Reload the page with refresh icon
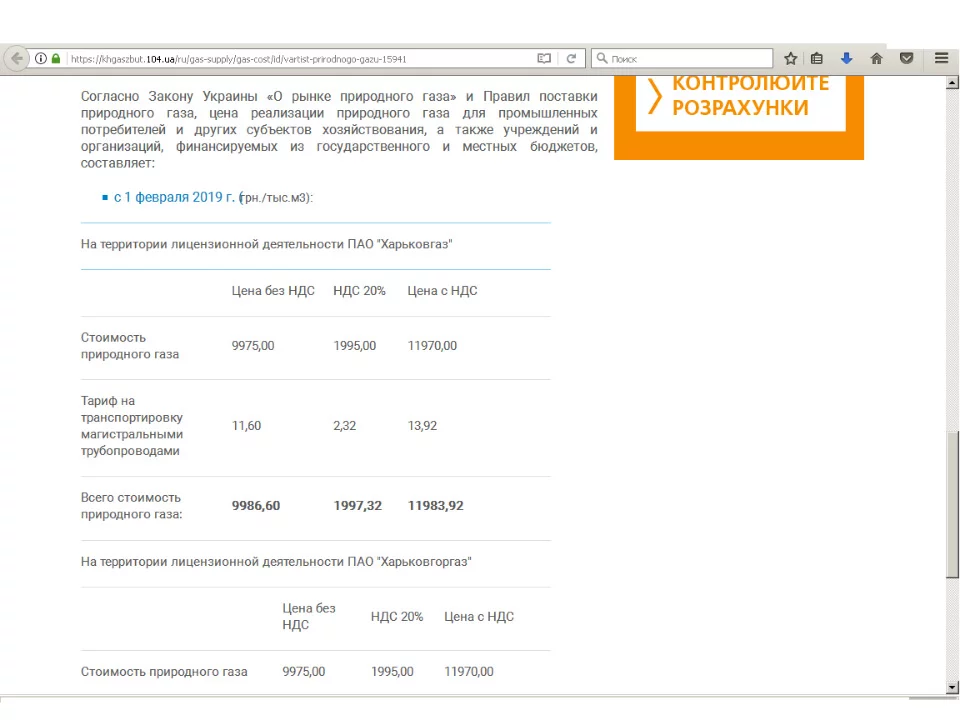Viewport: 960px width, 720px height. click(571, 59)
